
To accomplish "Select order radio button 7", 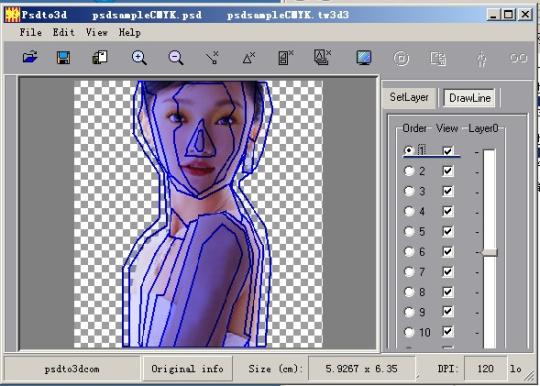I will click(x=409, y=272).
